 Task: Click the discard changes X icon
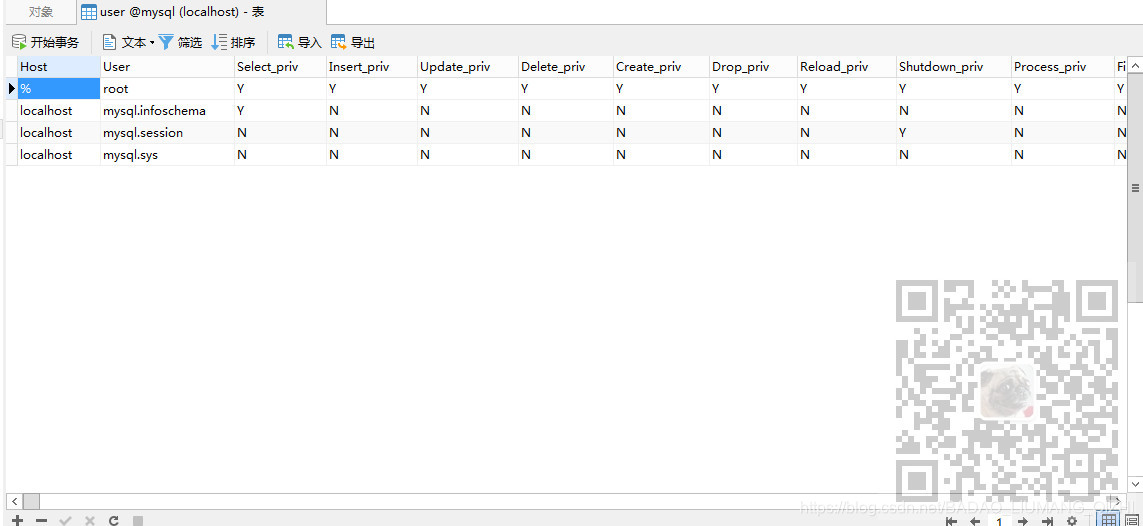tap(90, 520)
